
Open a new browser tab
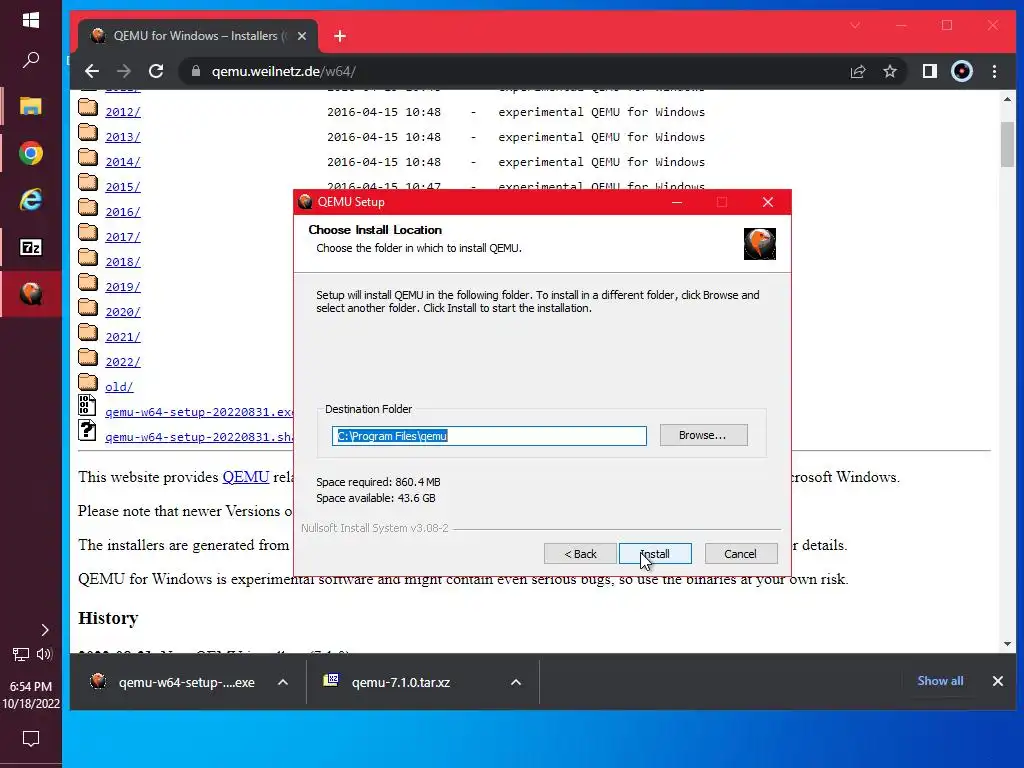tap(340, 36)
